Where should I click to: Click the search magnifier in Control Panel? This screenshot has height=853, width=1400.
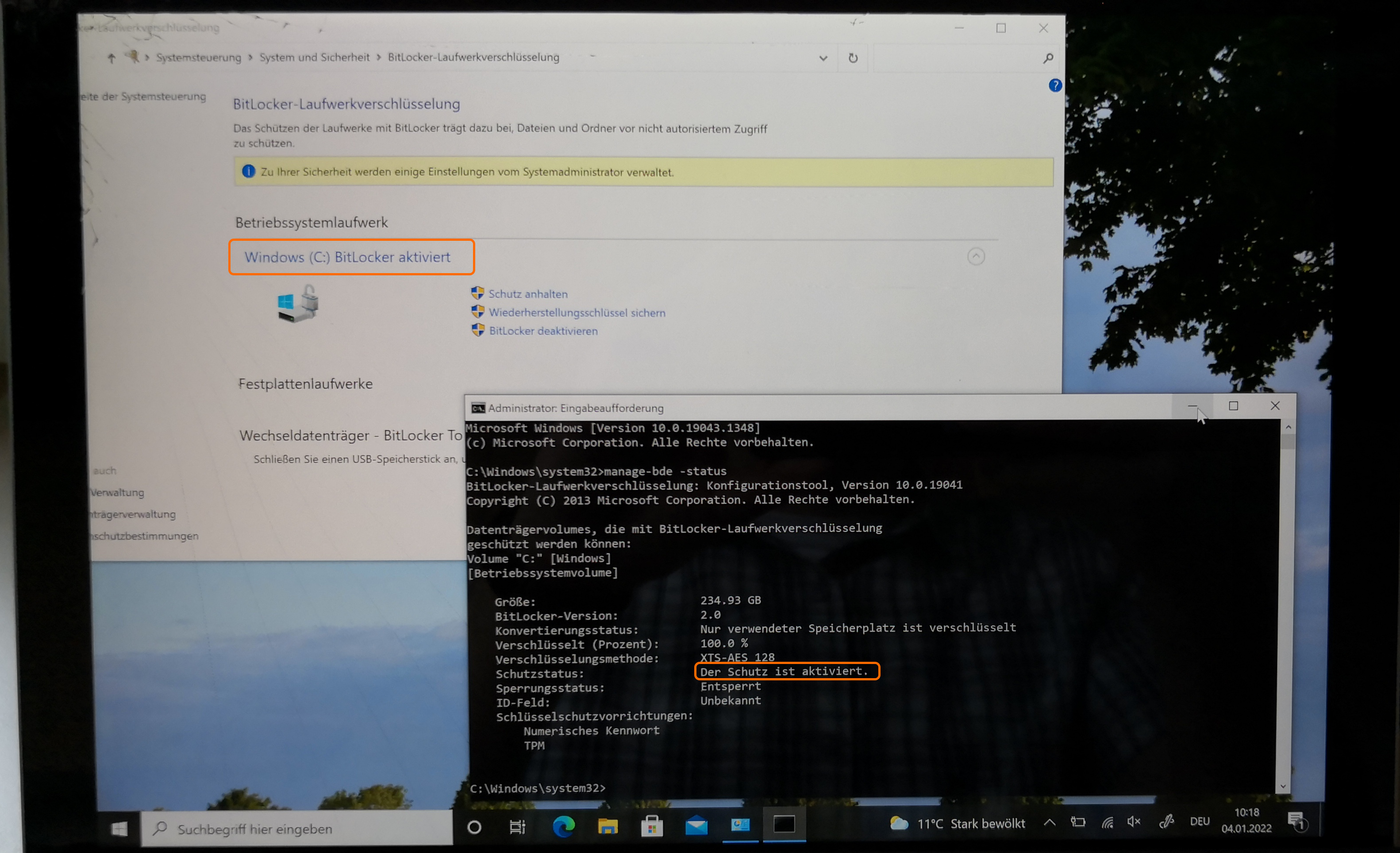(x=1048, y=58)
